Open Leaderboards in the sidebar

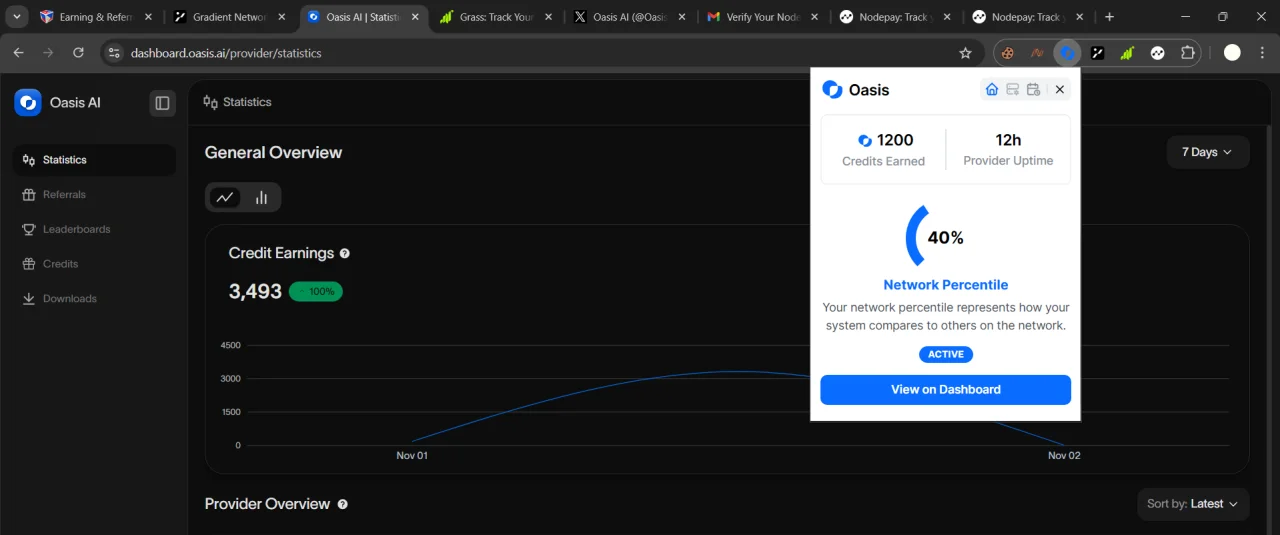click(94, 229)
